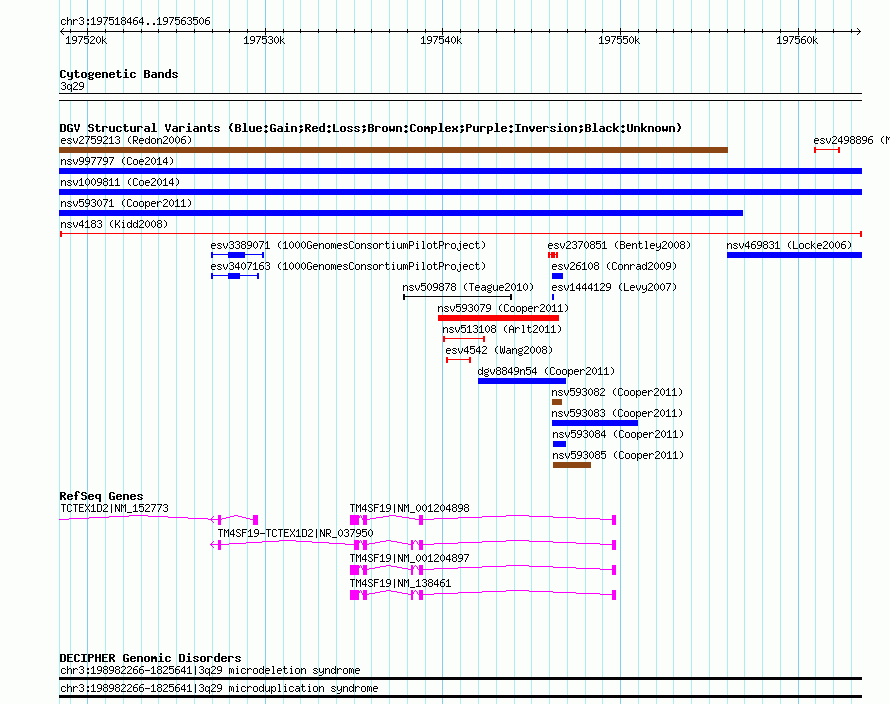Click the TCTEX1D2|NM_152773 gene label

114,508
